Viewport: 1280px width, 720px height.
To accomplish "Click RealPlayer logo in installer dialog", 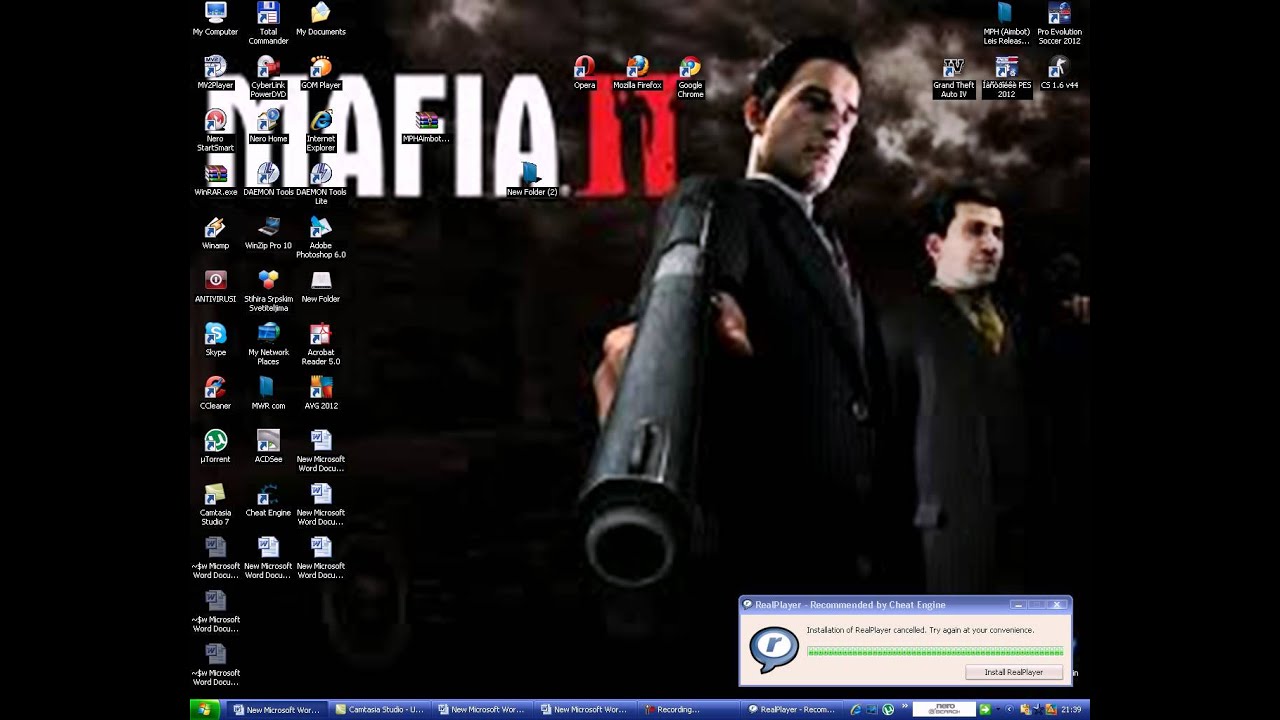I will (774, 649).
